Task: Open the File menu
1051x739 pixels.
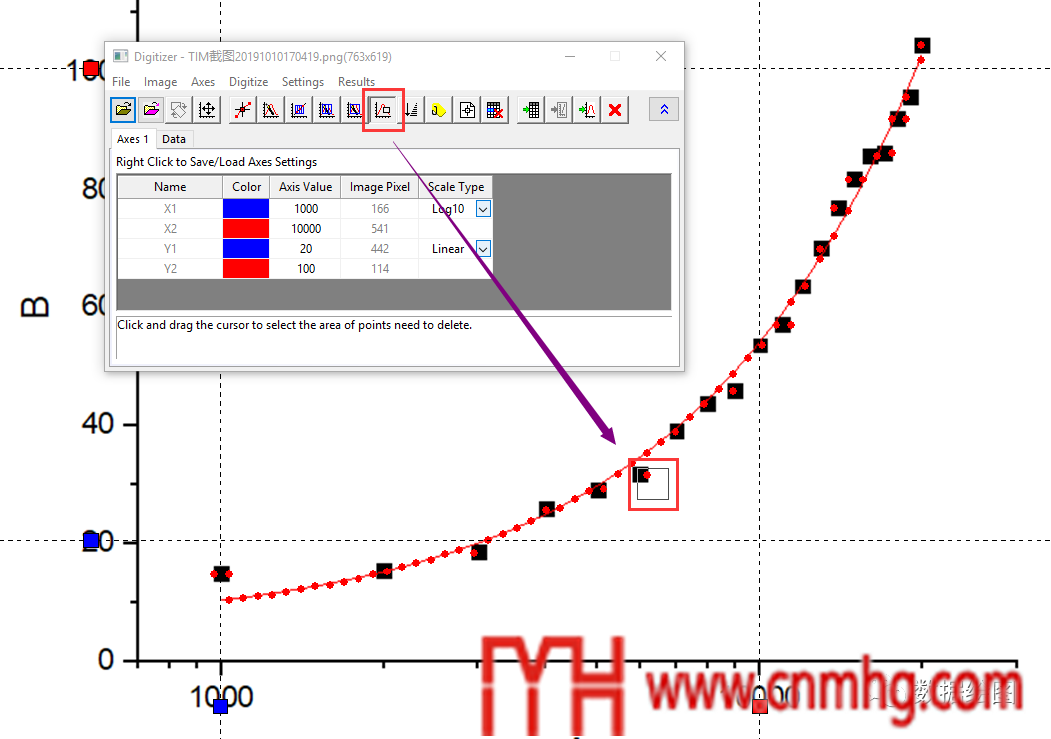Action: tap(121, 82)
